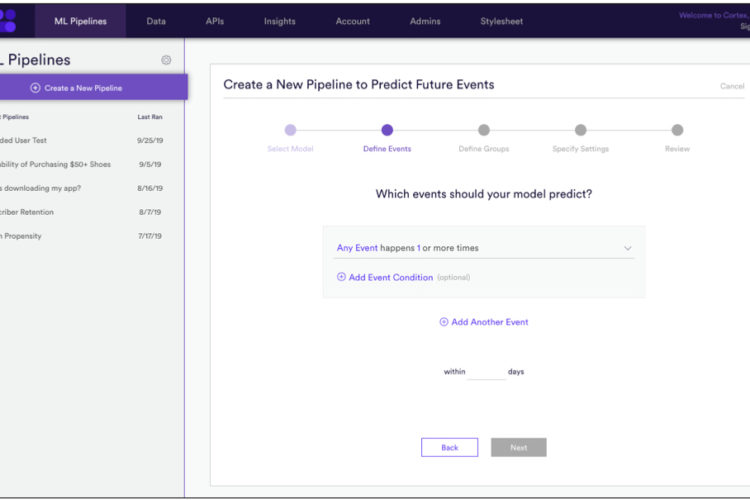Focus the within days input field
The image size is (750, 500).
[x=486, y=372]
